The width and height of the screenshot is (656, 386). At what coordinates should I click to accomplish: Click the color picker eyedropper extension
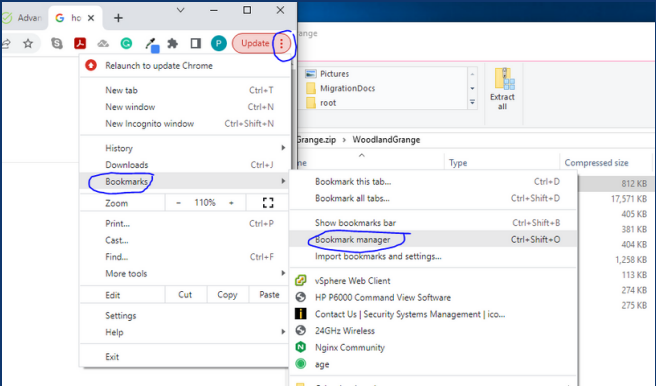click(x=151, y=45)
